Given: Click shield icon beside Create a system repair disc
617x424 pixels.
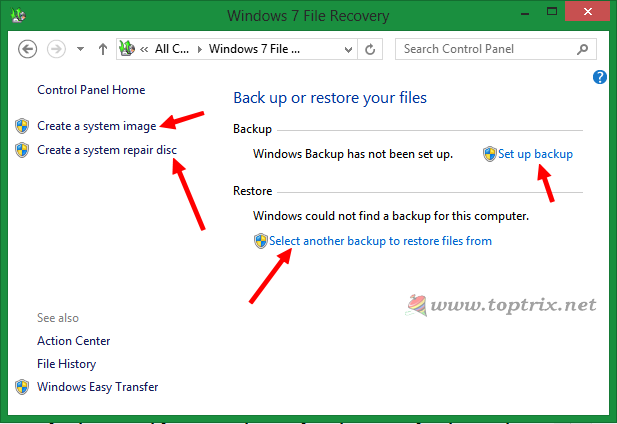Looking at the screenshot, I should (x=22, y=150).
